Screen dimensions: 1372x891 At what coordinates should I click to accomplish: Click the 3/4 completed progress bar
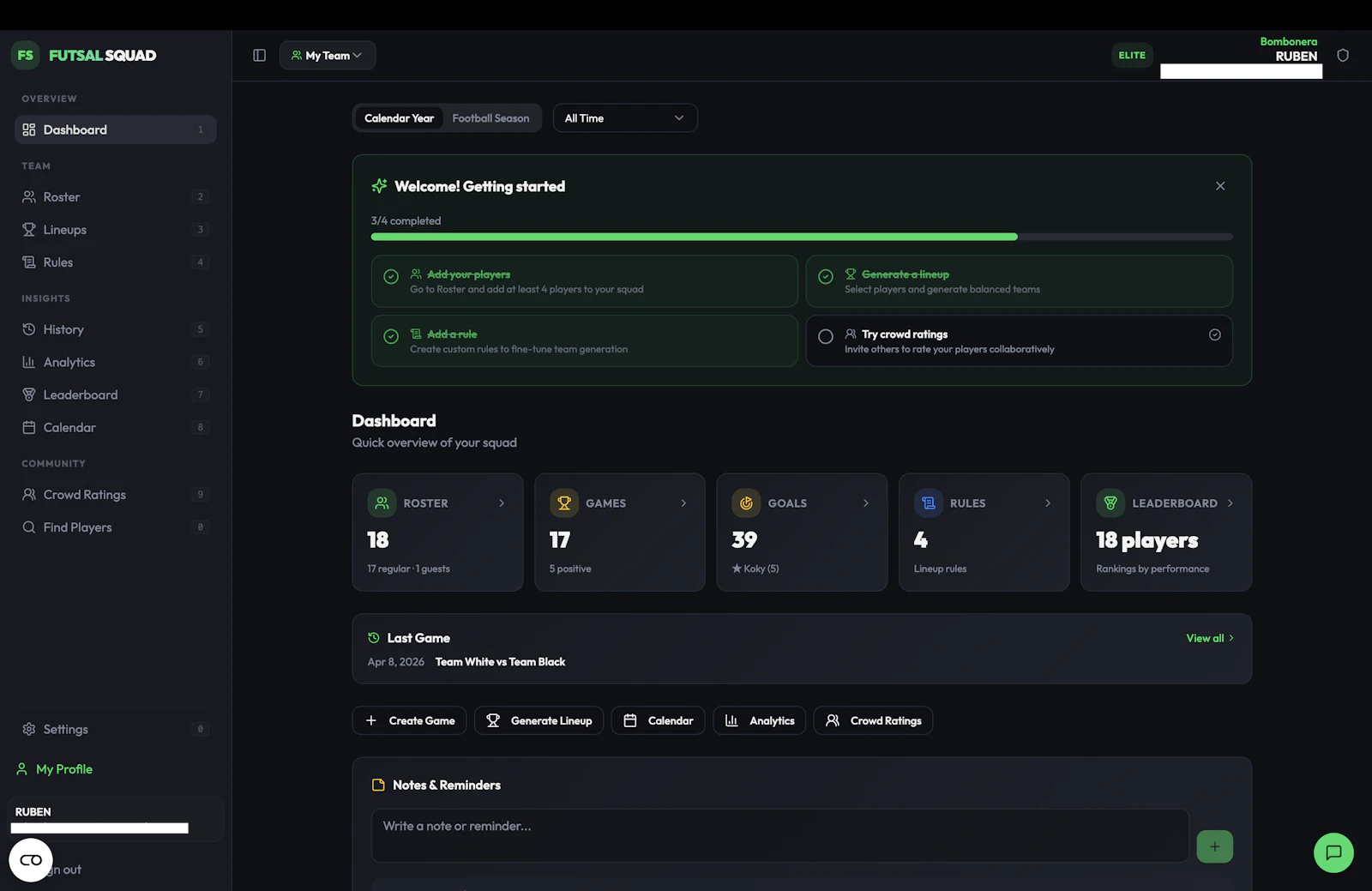(802, 237)
